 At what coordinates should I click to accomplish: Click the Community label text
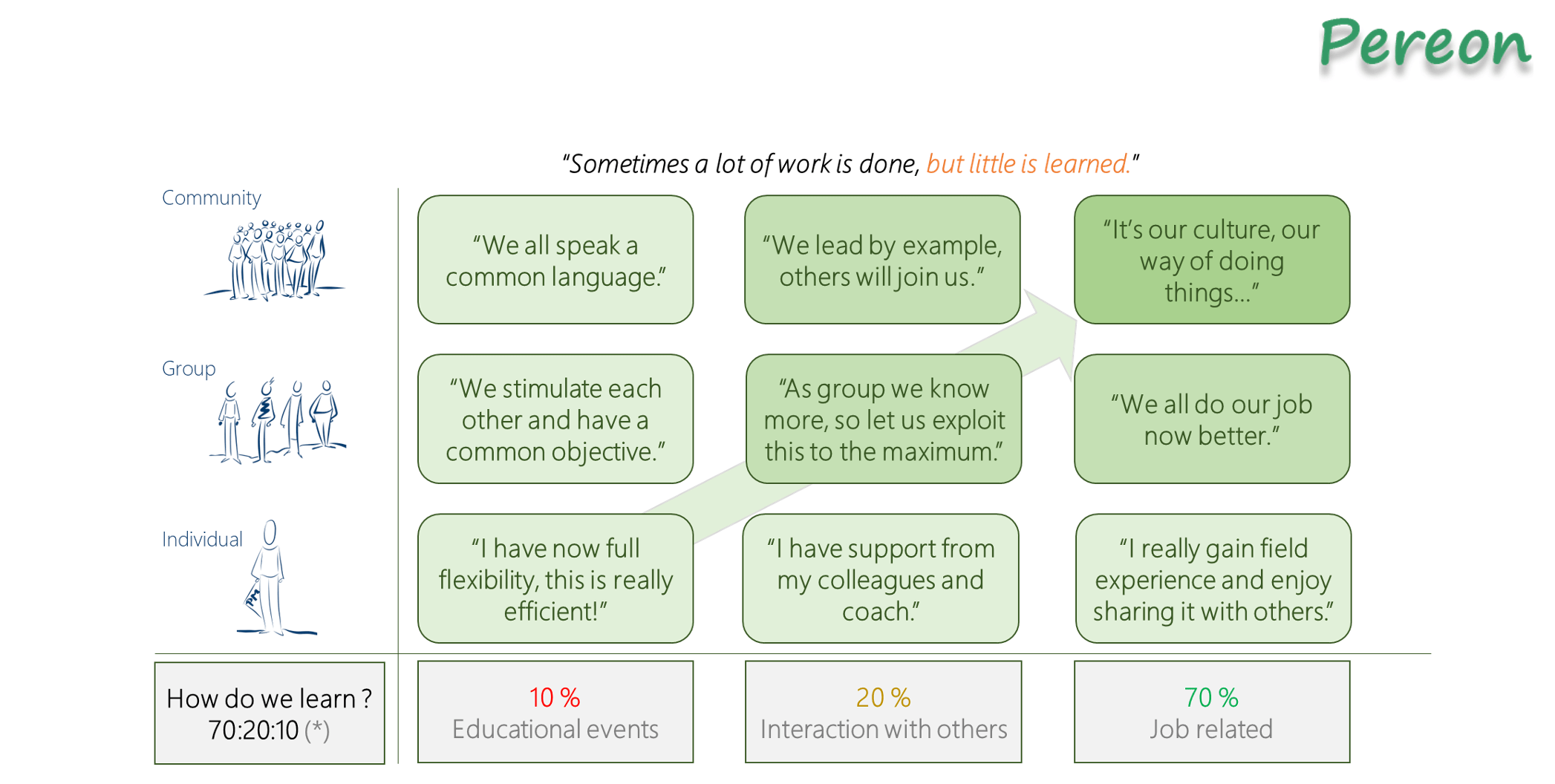point(212,198)
